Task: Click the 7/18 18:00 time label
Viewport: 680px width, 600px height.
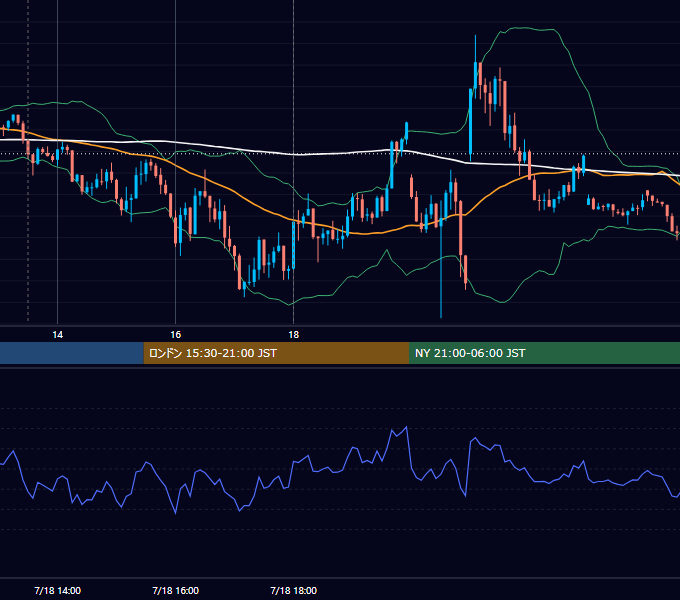Action: pyautogui.click(x=294, y=590)
